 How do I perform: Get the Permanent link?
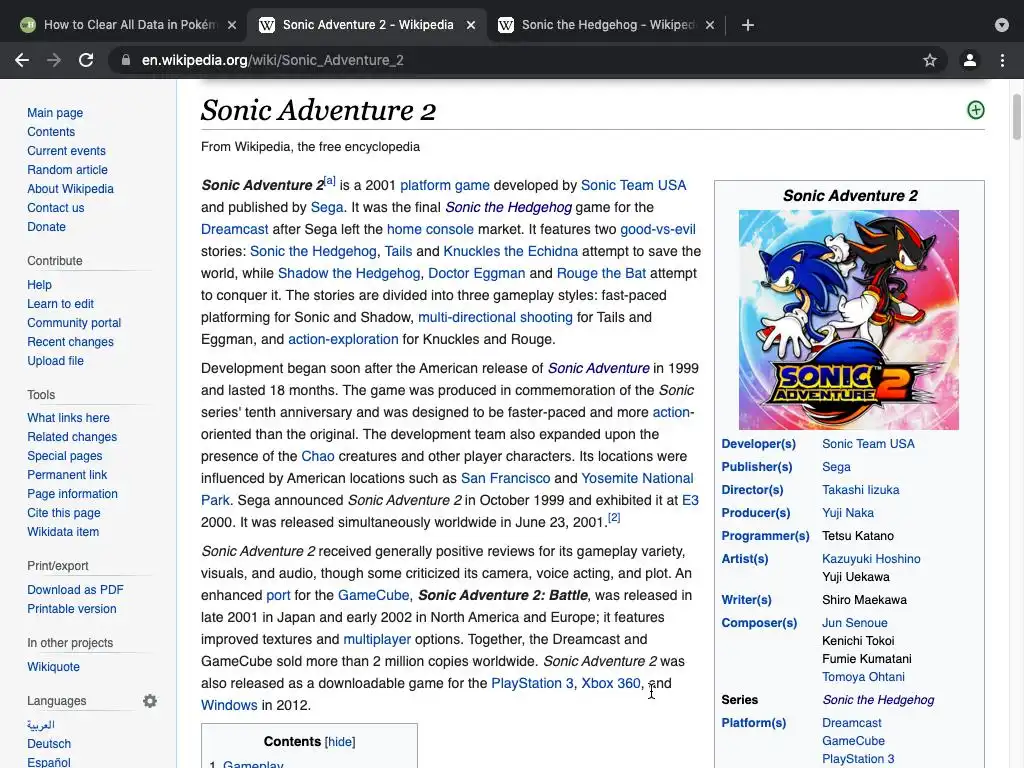(x=67, y=474)
